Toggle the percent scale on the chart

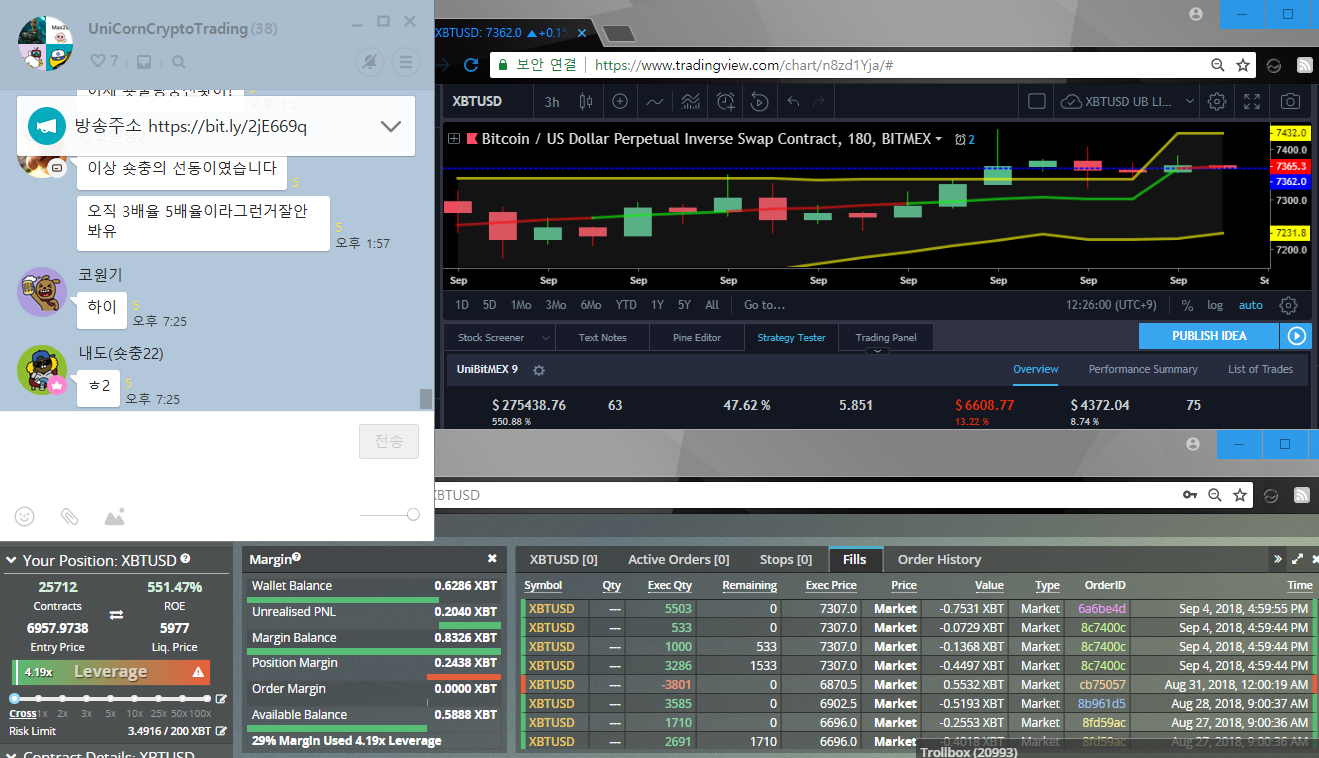point(1187,305)
